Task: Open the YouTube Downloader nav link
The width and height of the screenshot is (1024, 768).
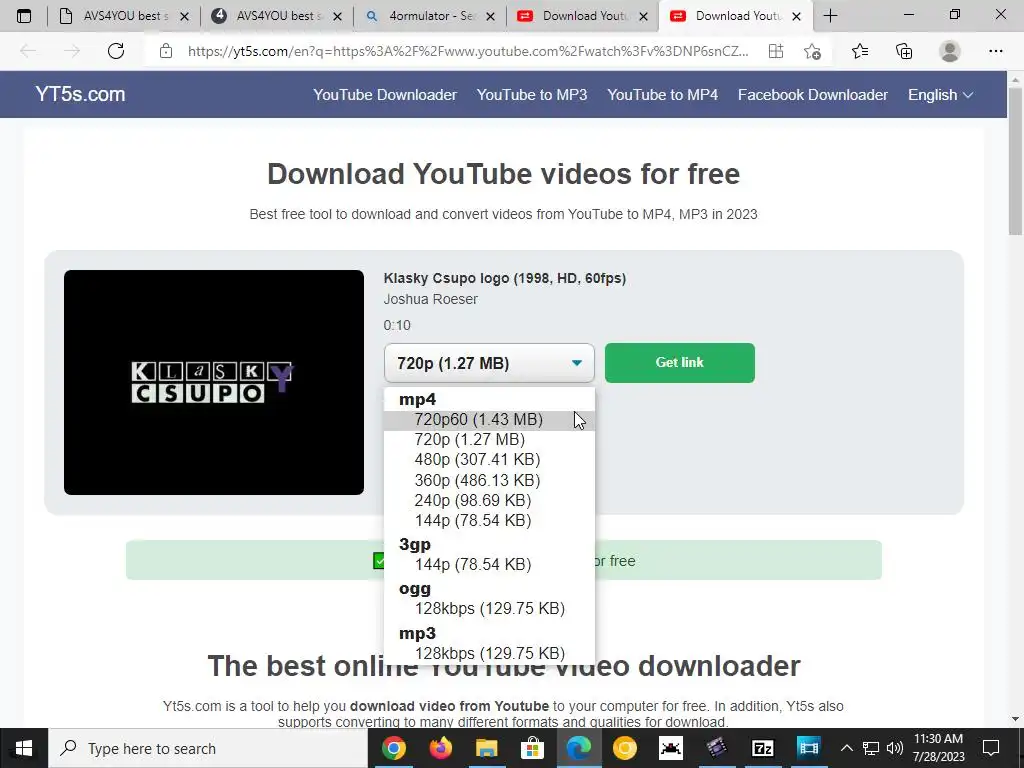Action: [385, 95]
